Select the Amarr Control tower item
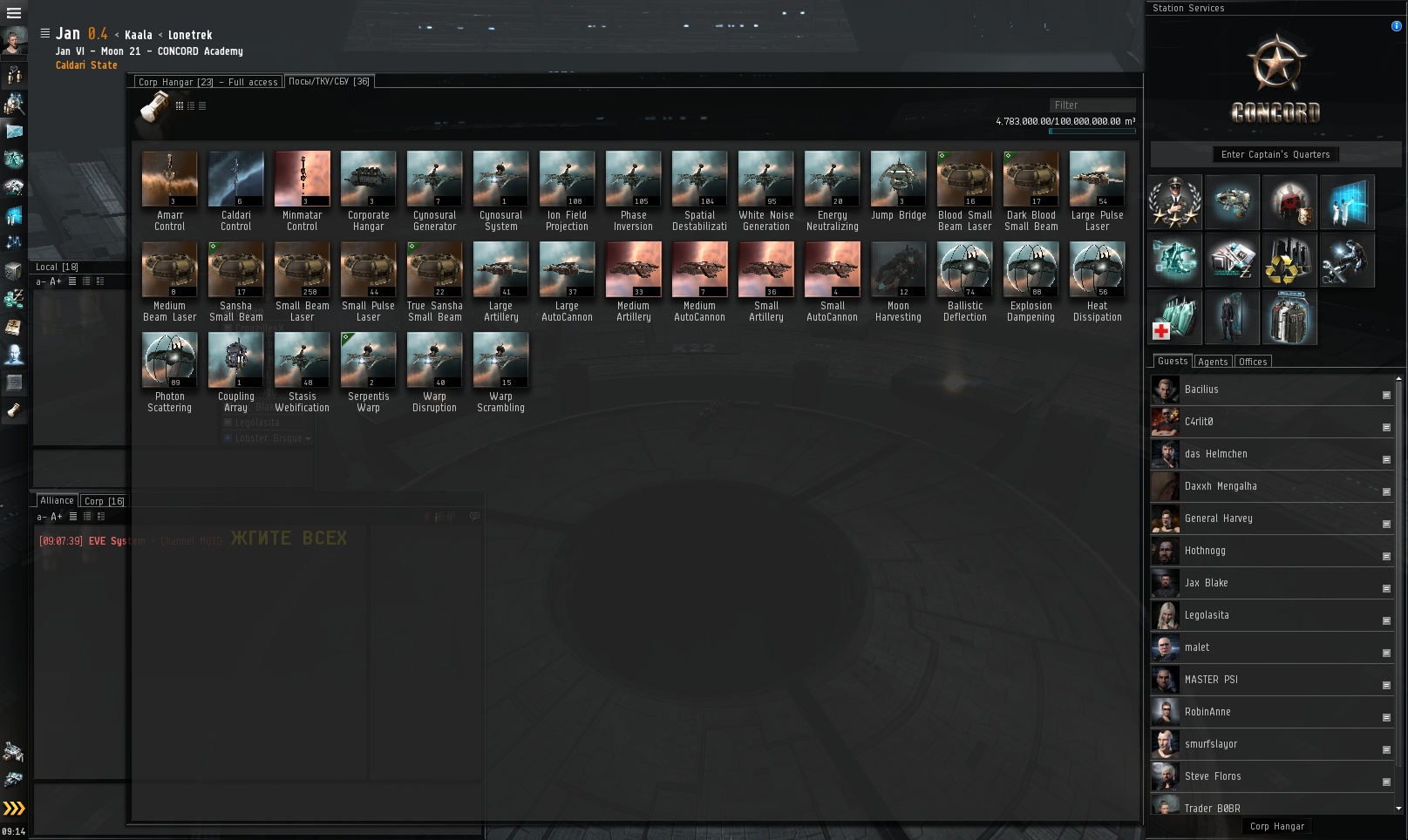Image resolution: width=1408 pixels, height=840 pixels. [169, 192]
